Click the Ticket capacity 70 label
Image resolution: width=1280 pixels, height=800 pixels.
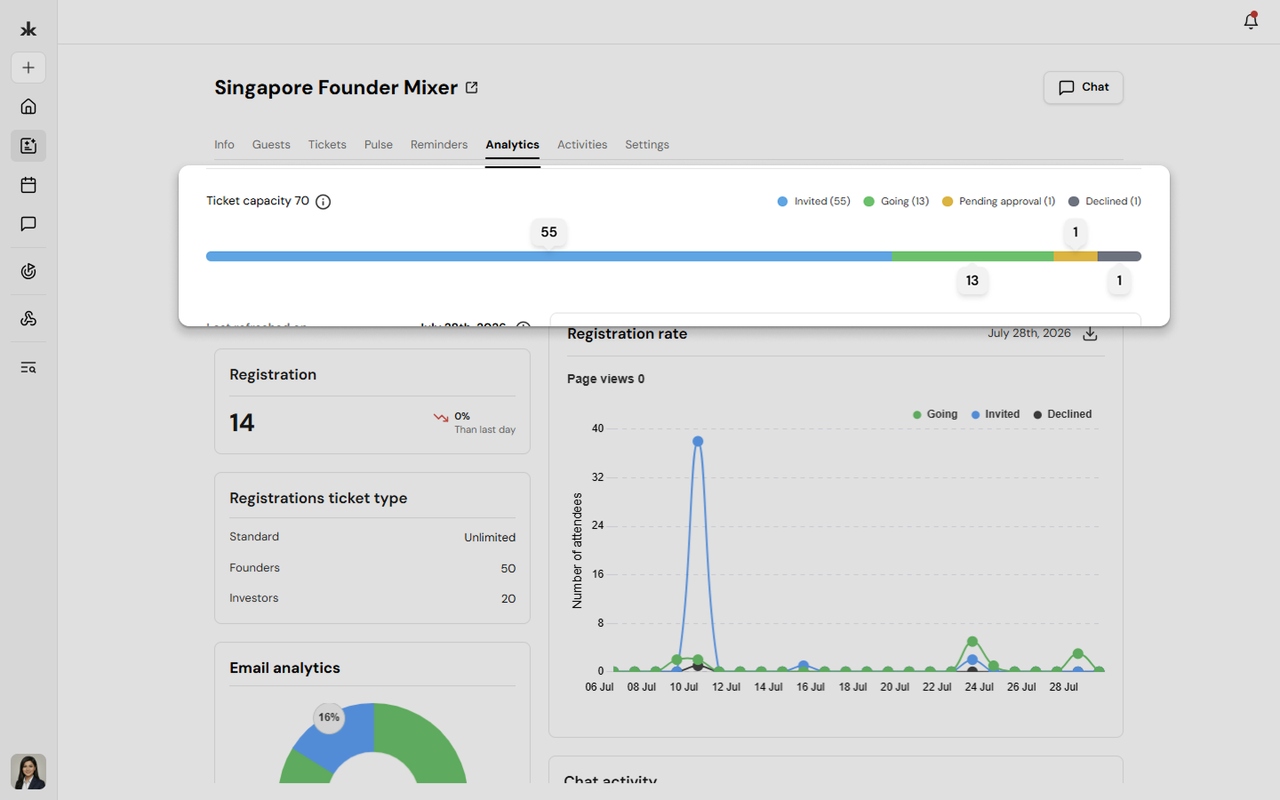[257, 201]
